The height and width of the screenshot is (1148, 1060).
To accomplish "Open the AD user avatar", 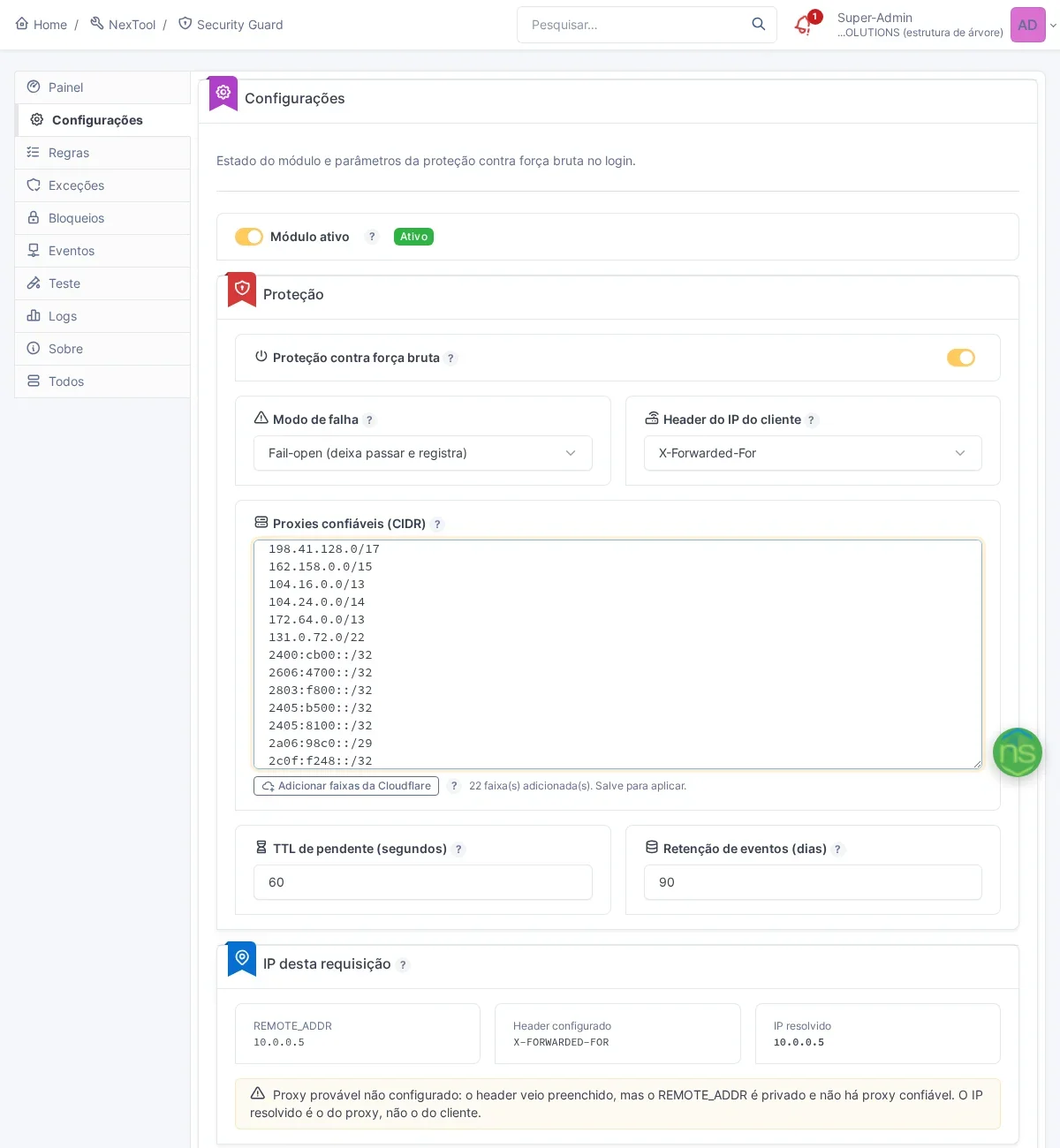I will (x=1027, y=25).
